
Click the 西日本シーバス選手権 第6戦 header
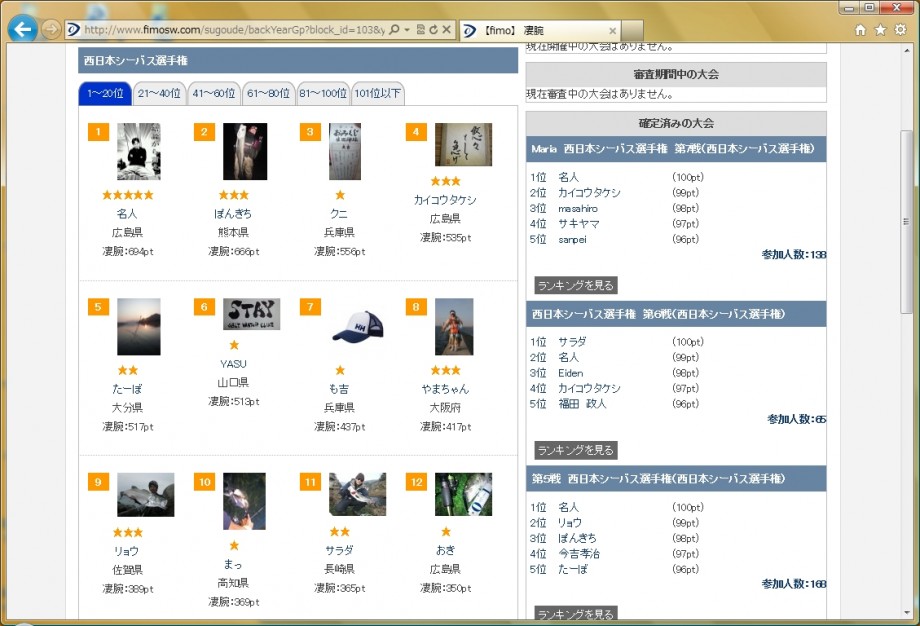(x=676, y=314)
